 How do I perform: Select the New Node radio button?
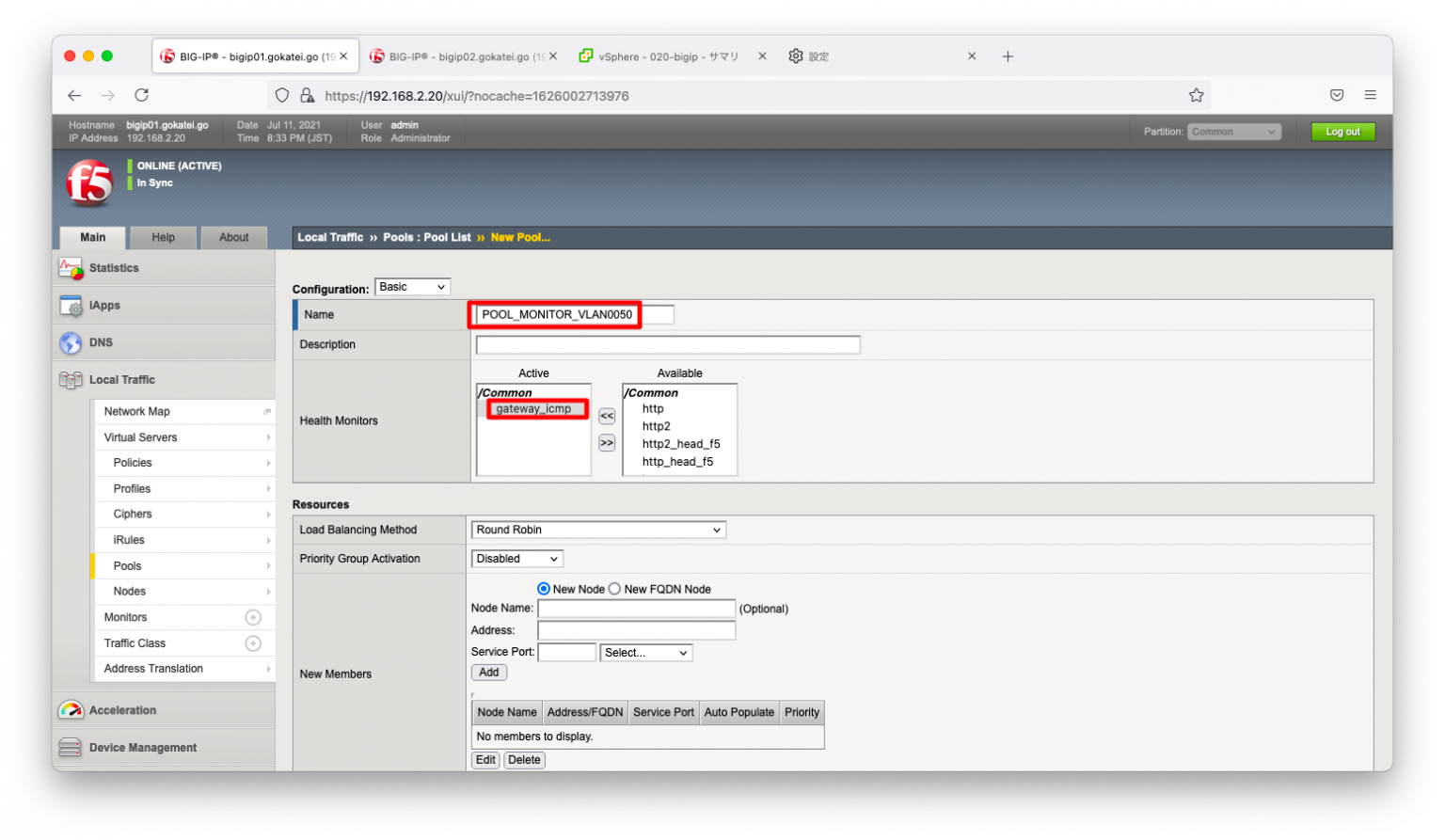click(x=544, y=589)
